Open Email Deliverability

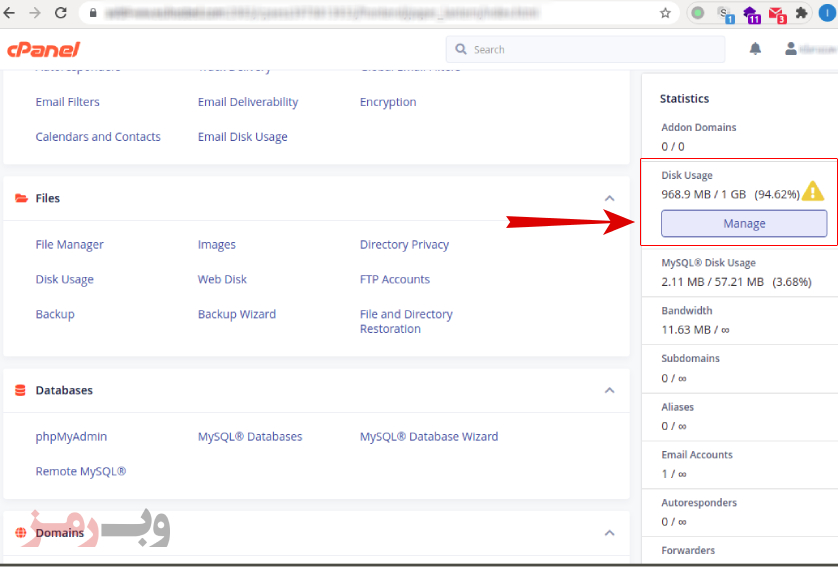248,102
